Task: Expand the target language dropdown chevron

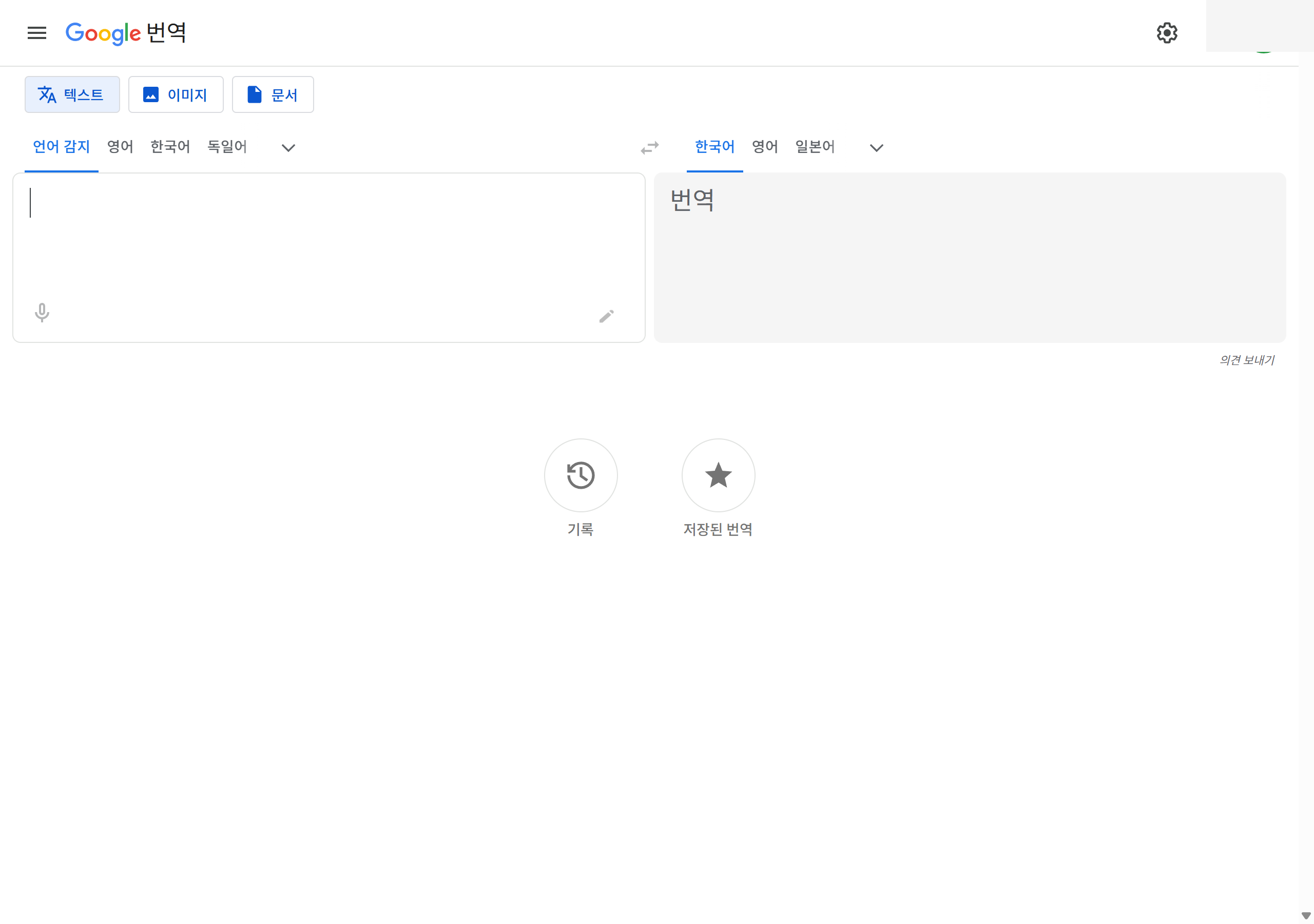Action: (876, 148)
